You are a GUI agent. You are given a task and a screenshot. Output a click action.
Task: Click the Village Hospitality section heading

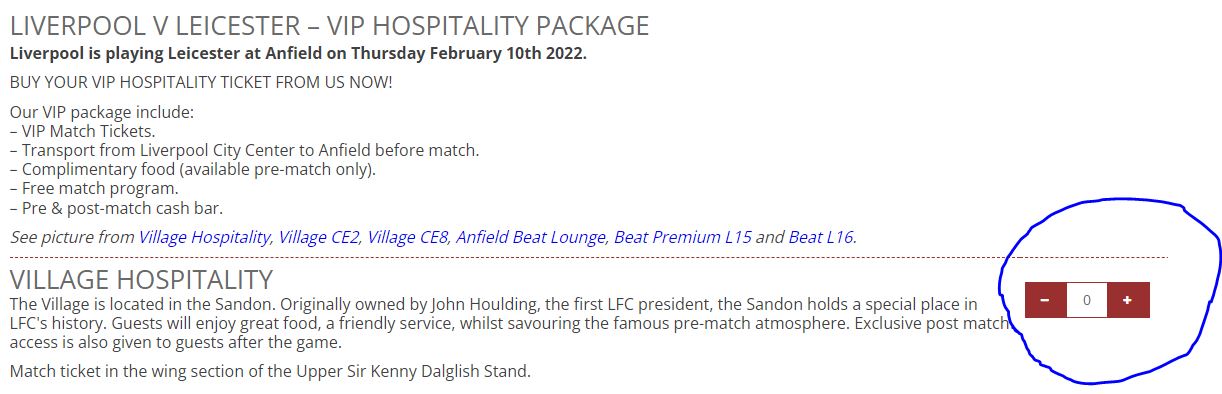[x=141, y=279]
